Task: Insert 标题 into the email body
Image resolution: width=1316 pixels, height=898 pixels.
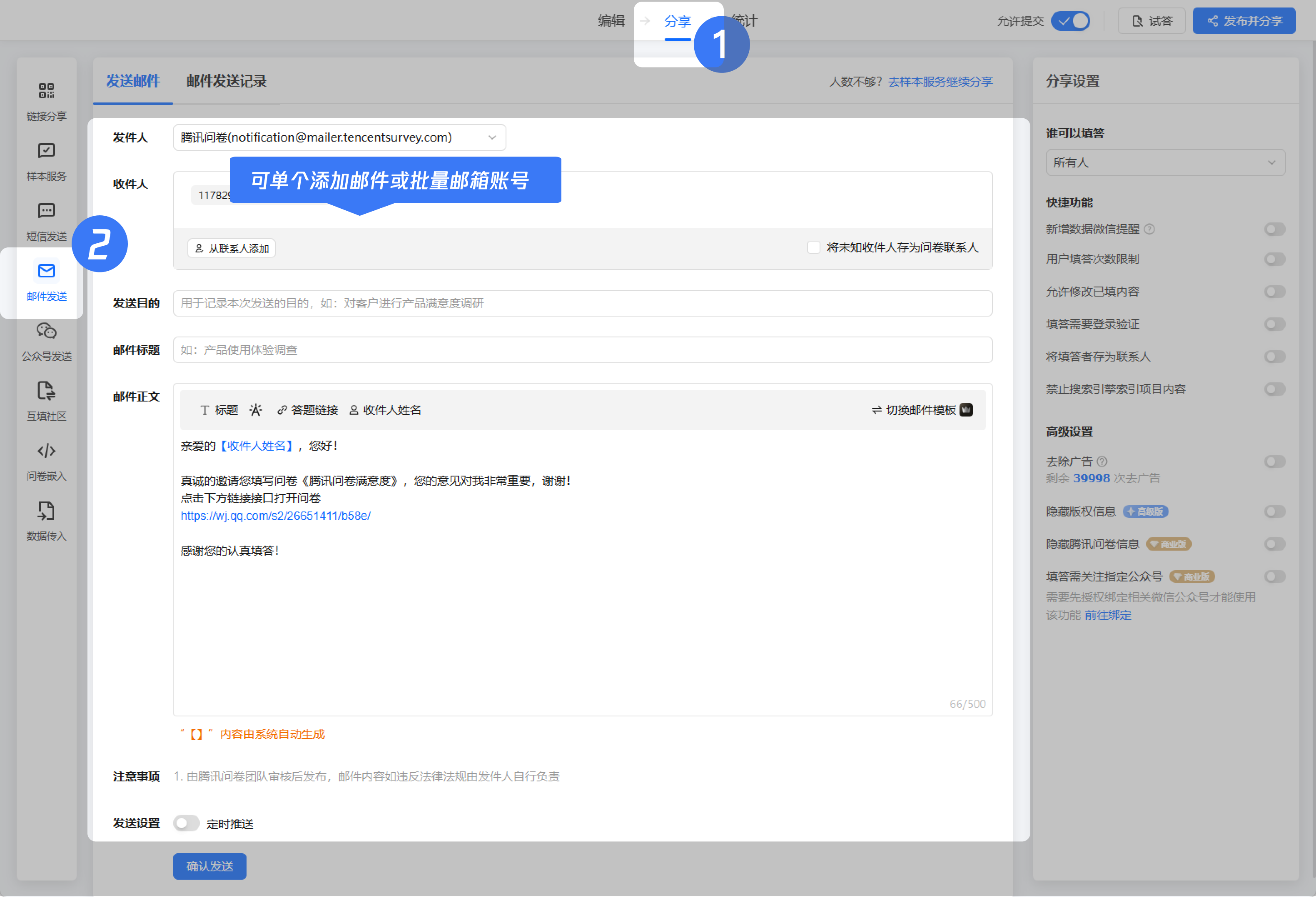Action: (x=219, y=410)
